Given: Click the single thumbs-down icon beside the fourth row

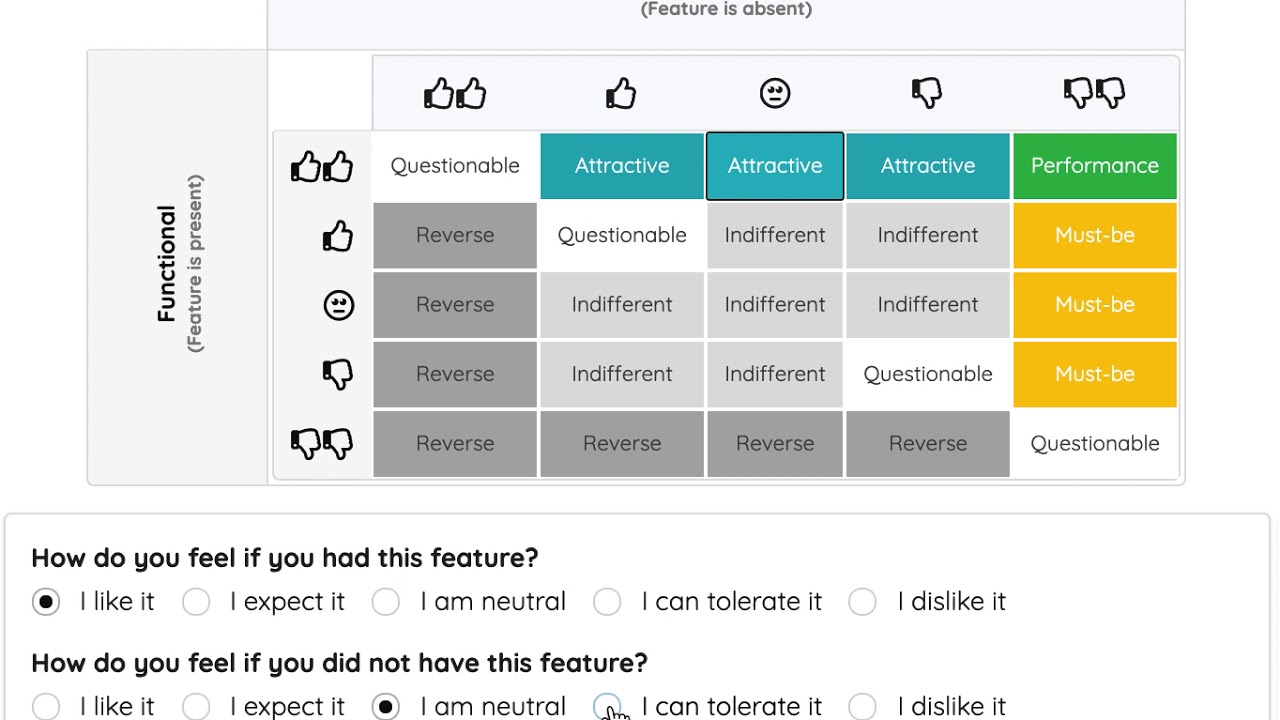Looking at the screenshot, I should click(338, 374).
